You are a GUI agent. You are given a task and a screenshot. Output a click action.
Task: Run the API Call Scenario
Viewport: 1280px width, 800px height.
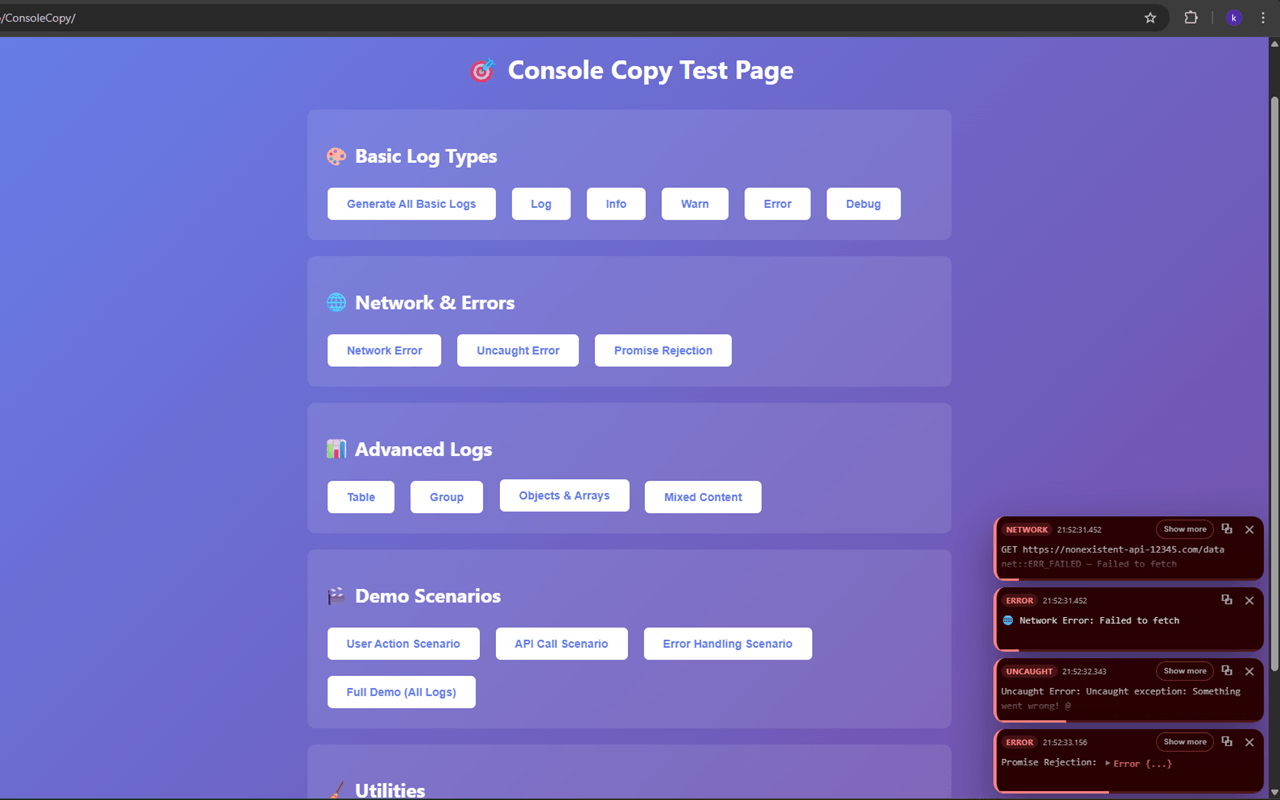pos(561,644)
